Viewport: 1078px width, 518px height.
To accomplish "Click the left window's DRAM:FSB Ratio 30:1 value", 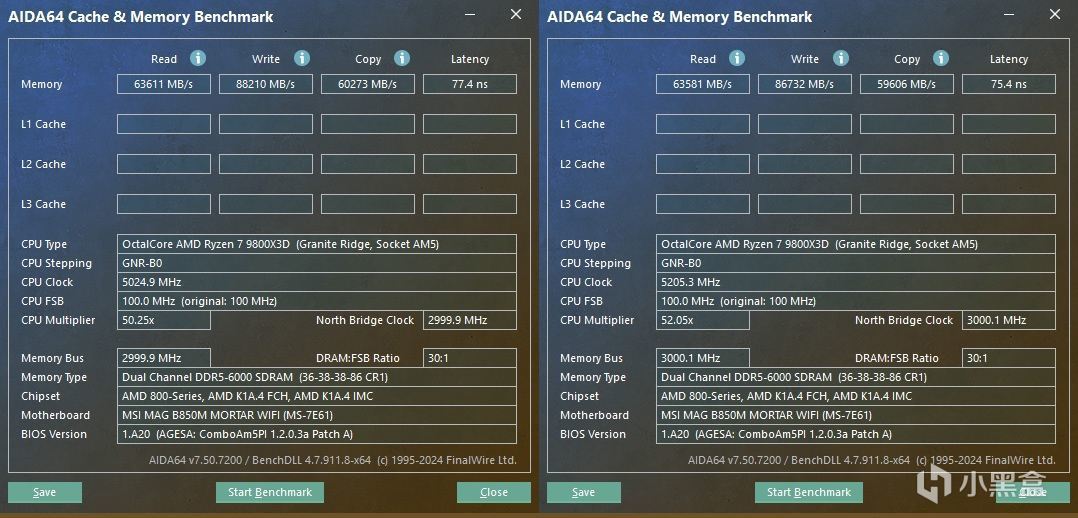I will coord(470,358).
